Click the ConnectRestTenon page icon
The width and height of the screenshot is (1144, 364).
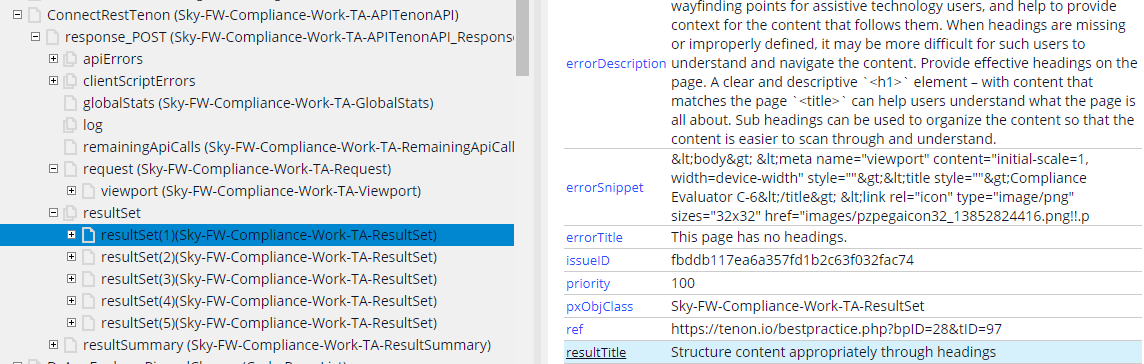point(34,15)
